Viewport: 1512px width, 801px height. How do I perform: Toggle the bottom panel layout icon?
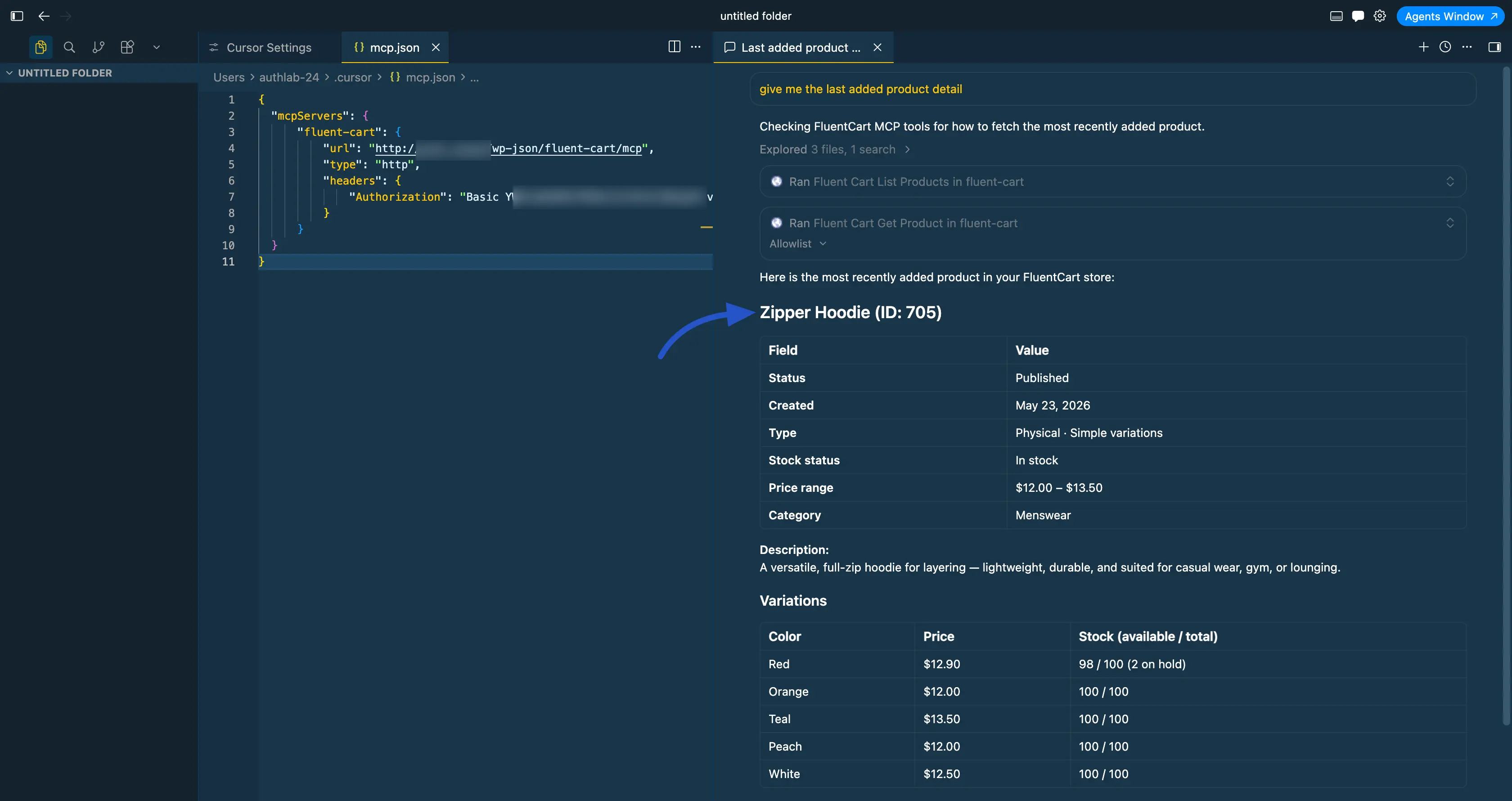[x=1336, y=16]
